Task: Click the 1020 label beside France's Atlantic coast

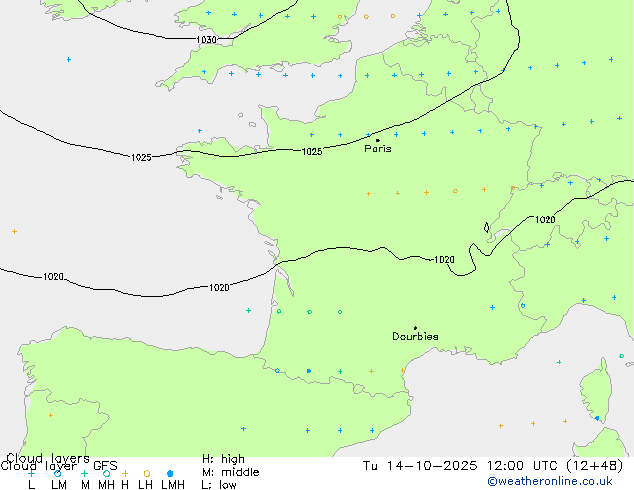Action: pos(219,287)
